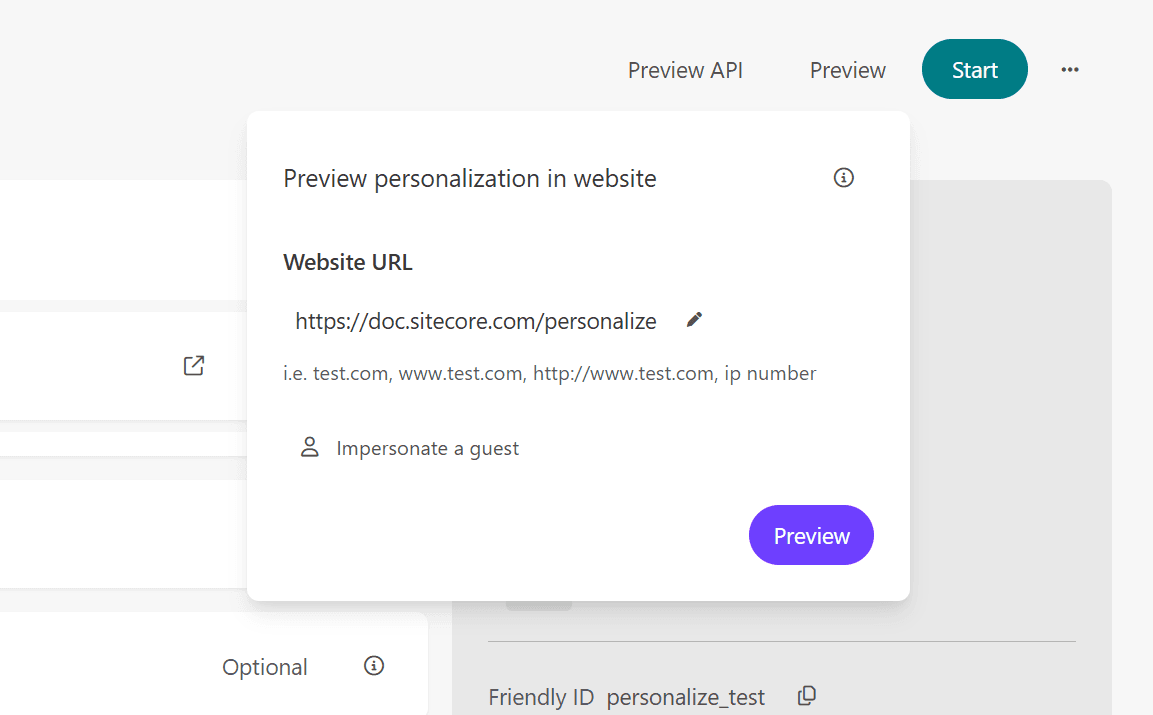This screenshot has height=715, width=1153.
Task: Click pencil icon to edit website URL
Action: pos(695,320)
